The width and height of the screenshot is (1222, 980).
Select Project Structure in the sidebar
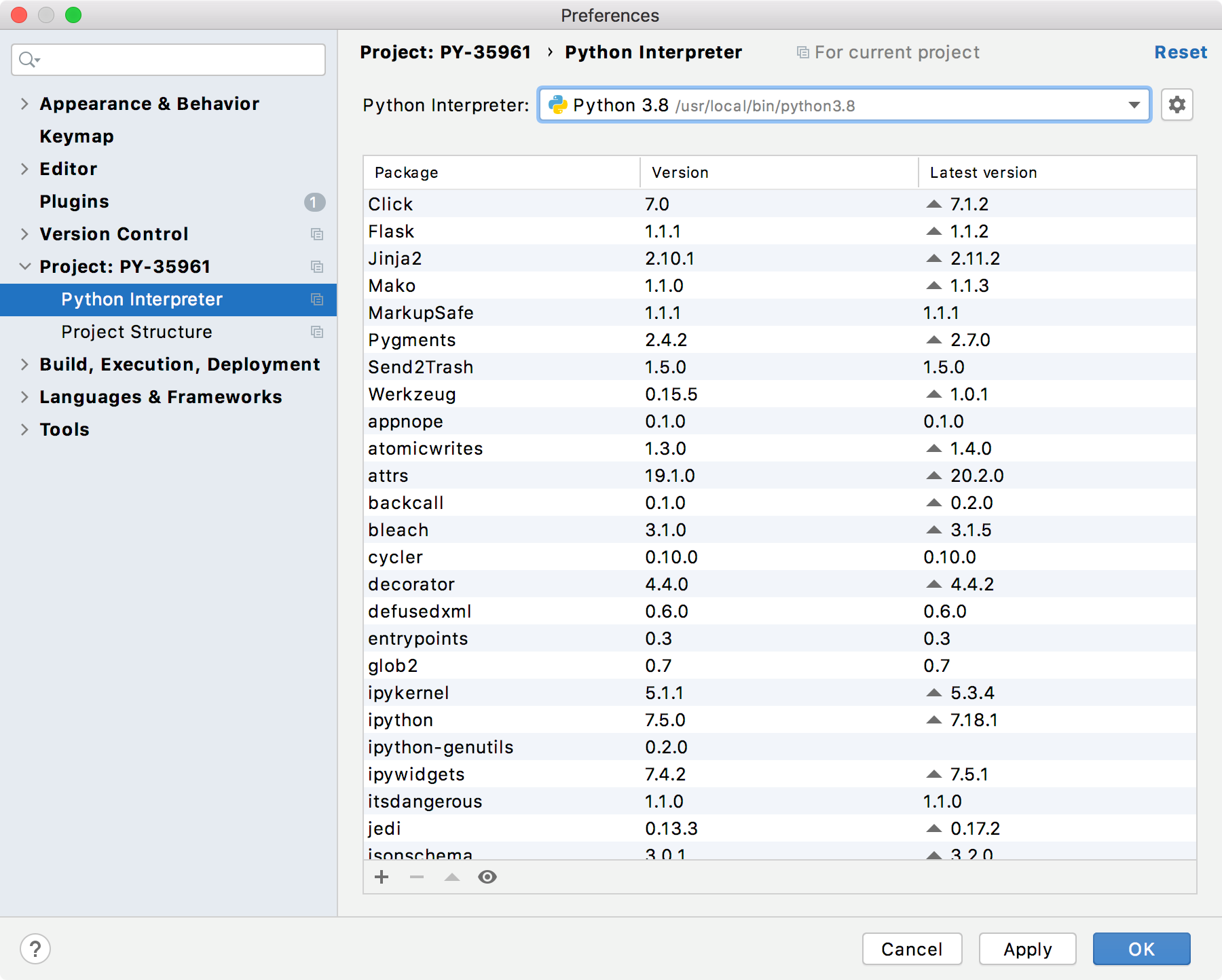pyautogui.click(x=136, y=332)
